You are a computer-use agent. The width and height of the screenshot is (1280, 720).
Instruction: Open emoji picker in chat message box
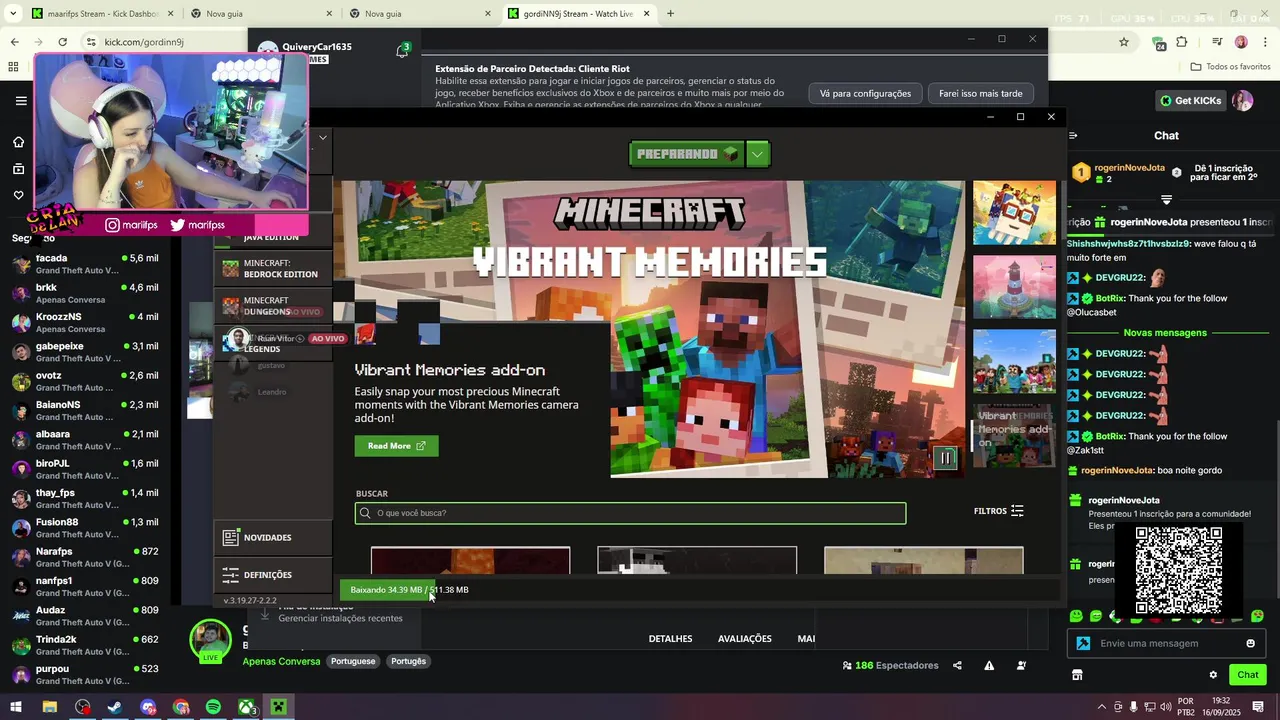1250,643
